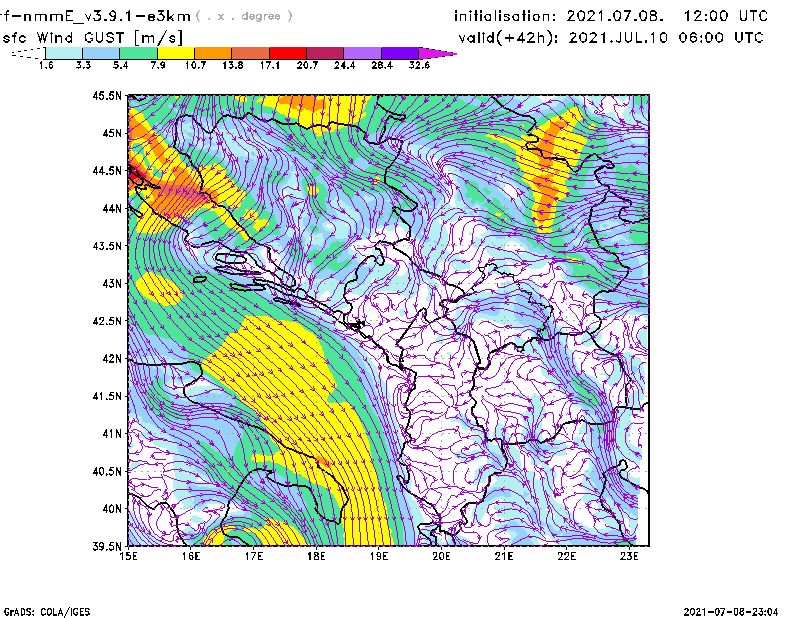Click the legend value 17.1
800x618 pixels.
pyautogui.click(x=270, y=65)
